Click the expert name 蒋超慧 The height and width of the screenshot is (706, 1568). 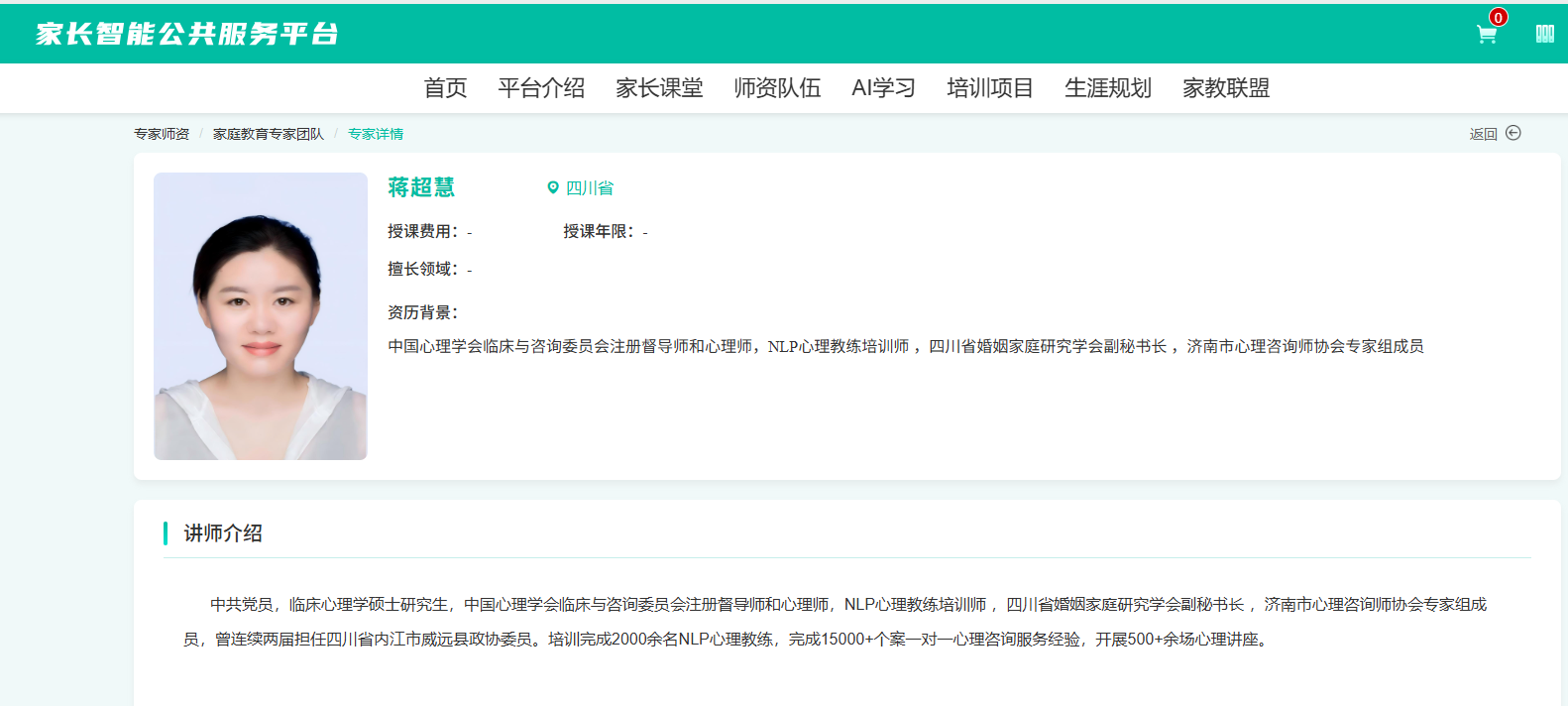pyautogui.click(x=421, y=187)
